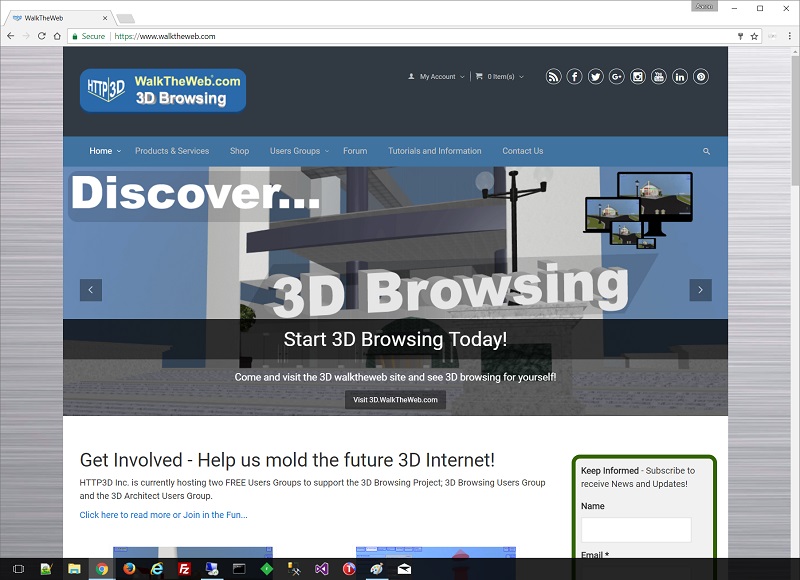Open the LinkedIn social icon
Image resolution: width=800 pixels, height=580 pixels.
[x=680, y=77]
